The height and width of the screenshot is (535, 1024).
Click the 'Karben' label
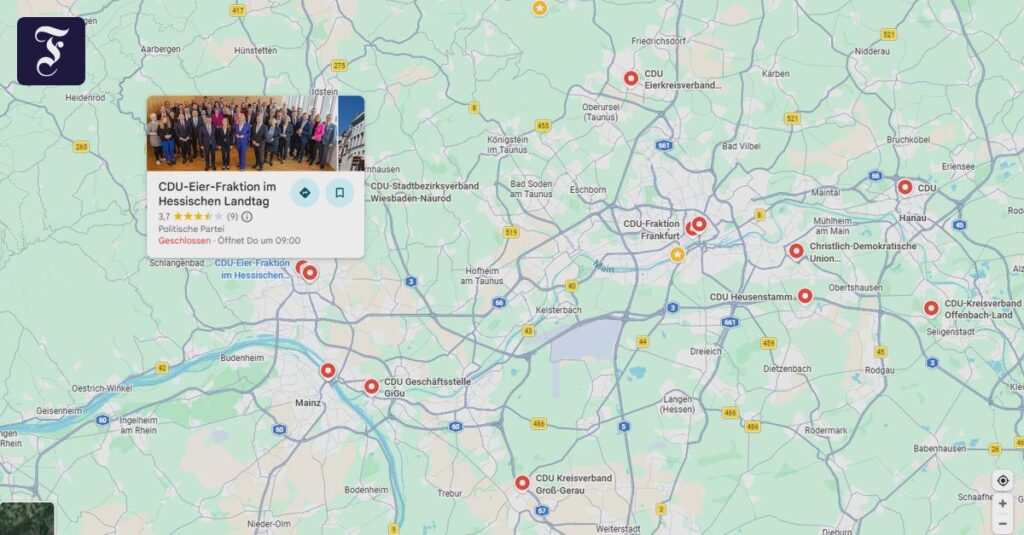pos(776,74)
